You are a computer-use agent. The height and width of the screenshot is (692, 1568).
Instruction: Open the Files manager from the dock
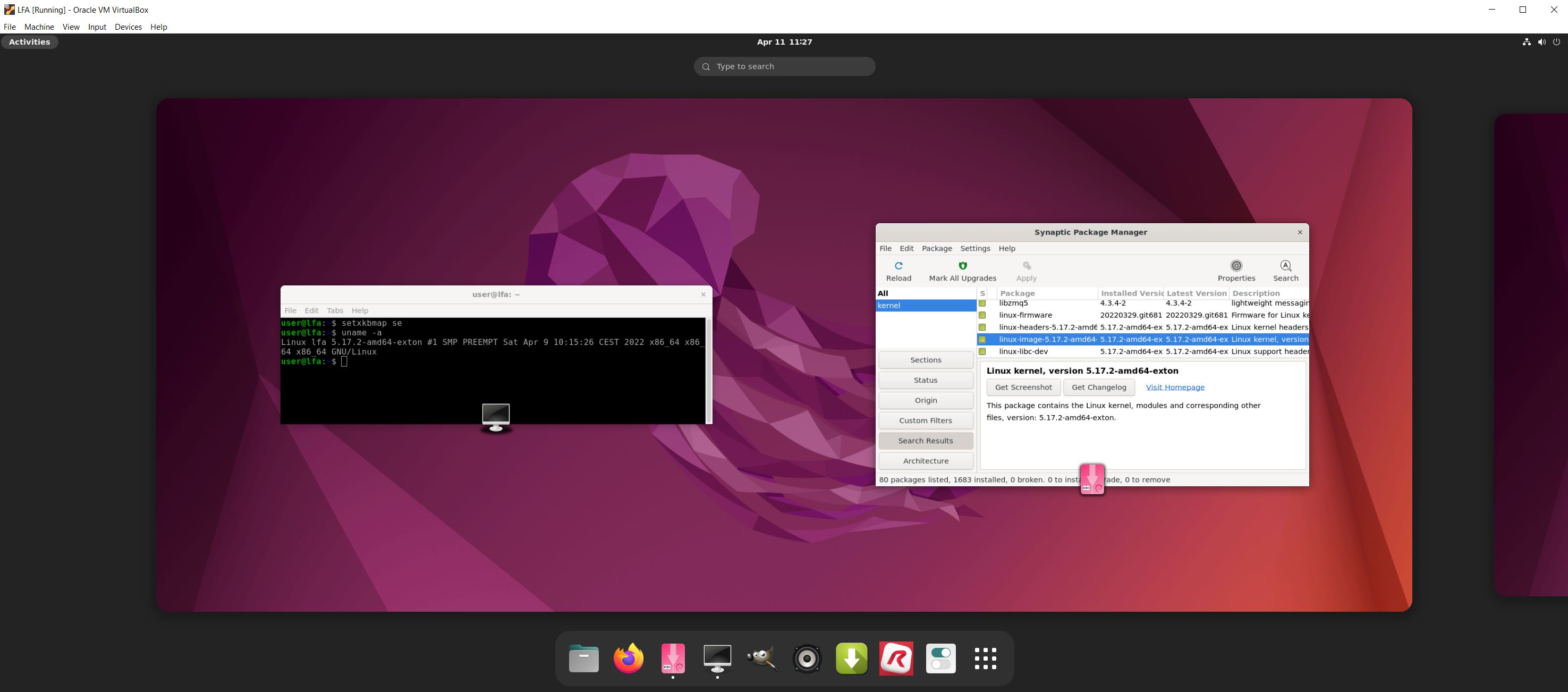(582, 658)
